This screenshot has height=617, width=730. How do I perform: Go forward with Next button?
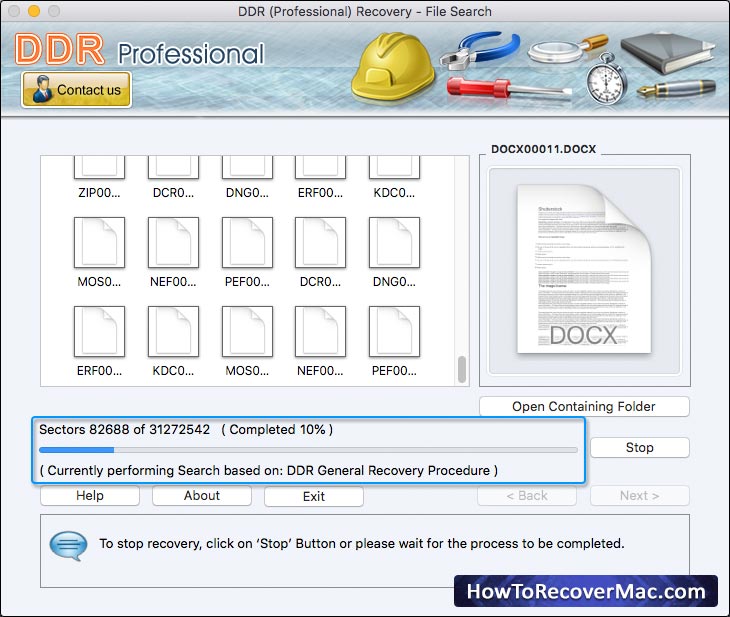point(640,495)
